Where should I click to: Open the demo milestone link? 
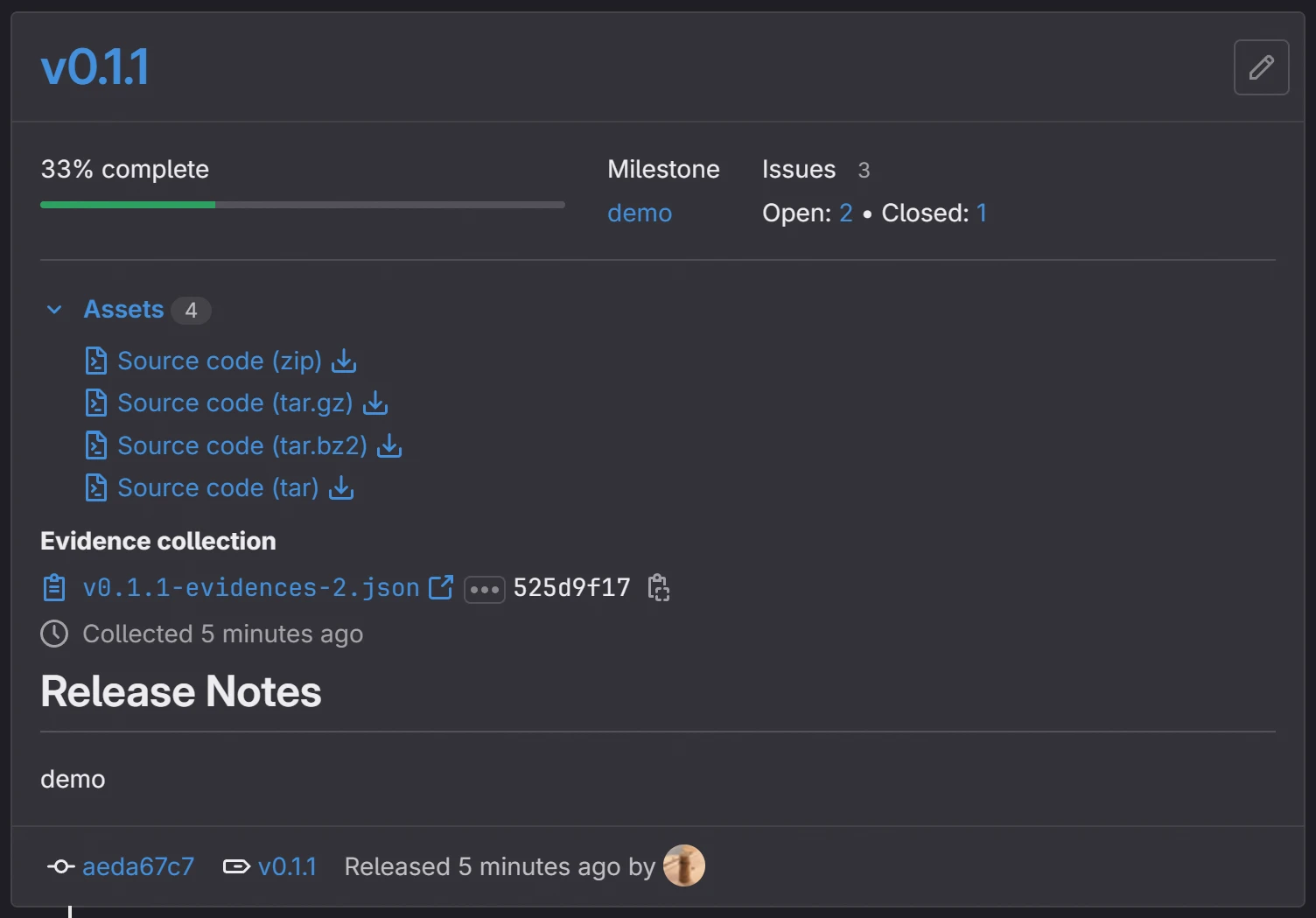pos(640,213)
